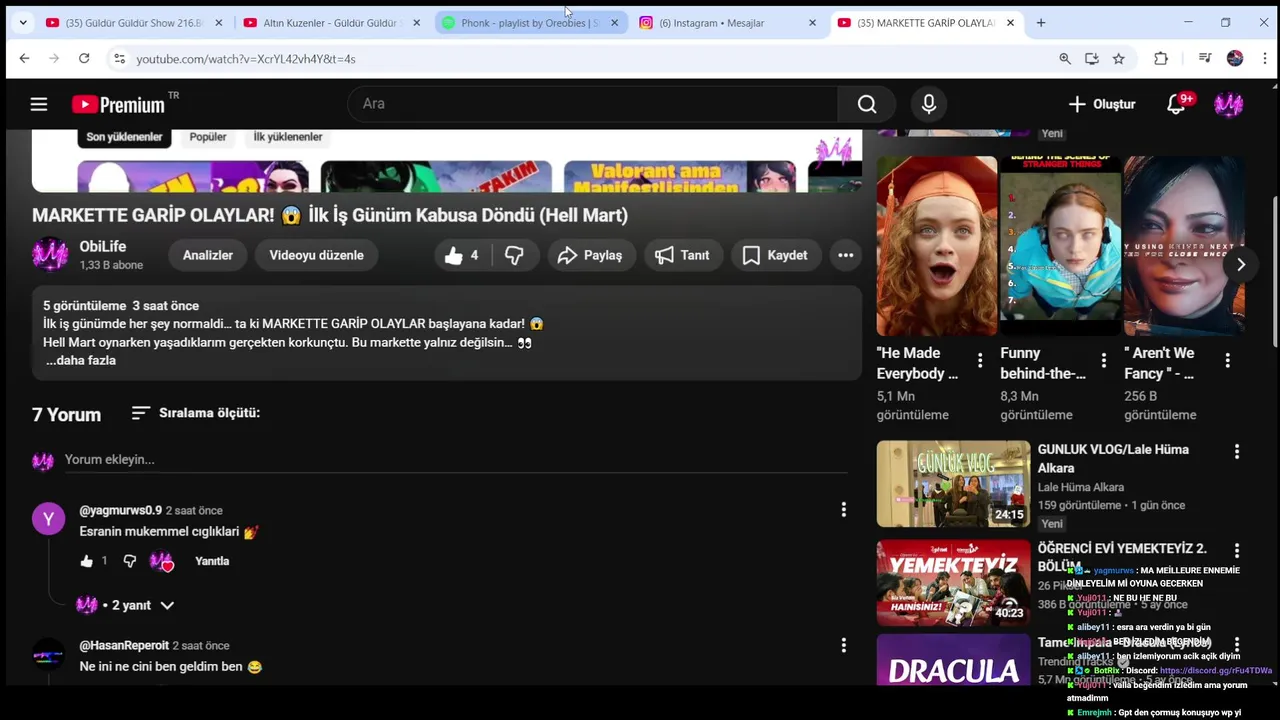Select Son yüklenenler filter chip

(x=124, y=137)
